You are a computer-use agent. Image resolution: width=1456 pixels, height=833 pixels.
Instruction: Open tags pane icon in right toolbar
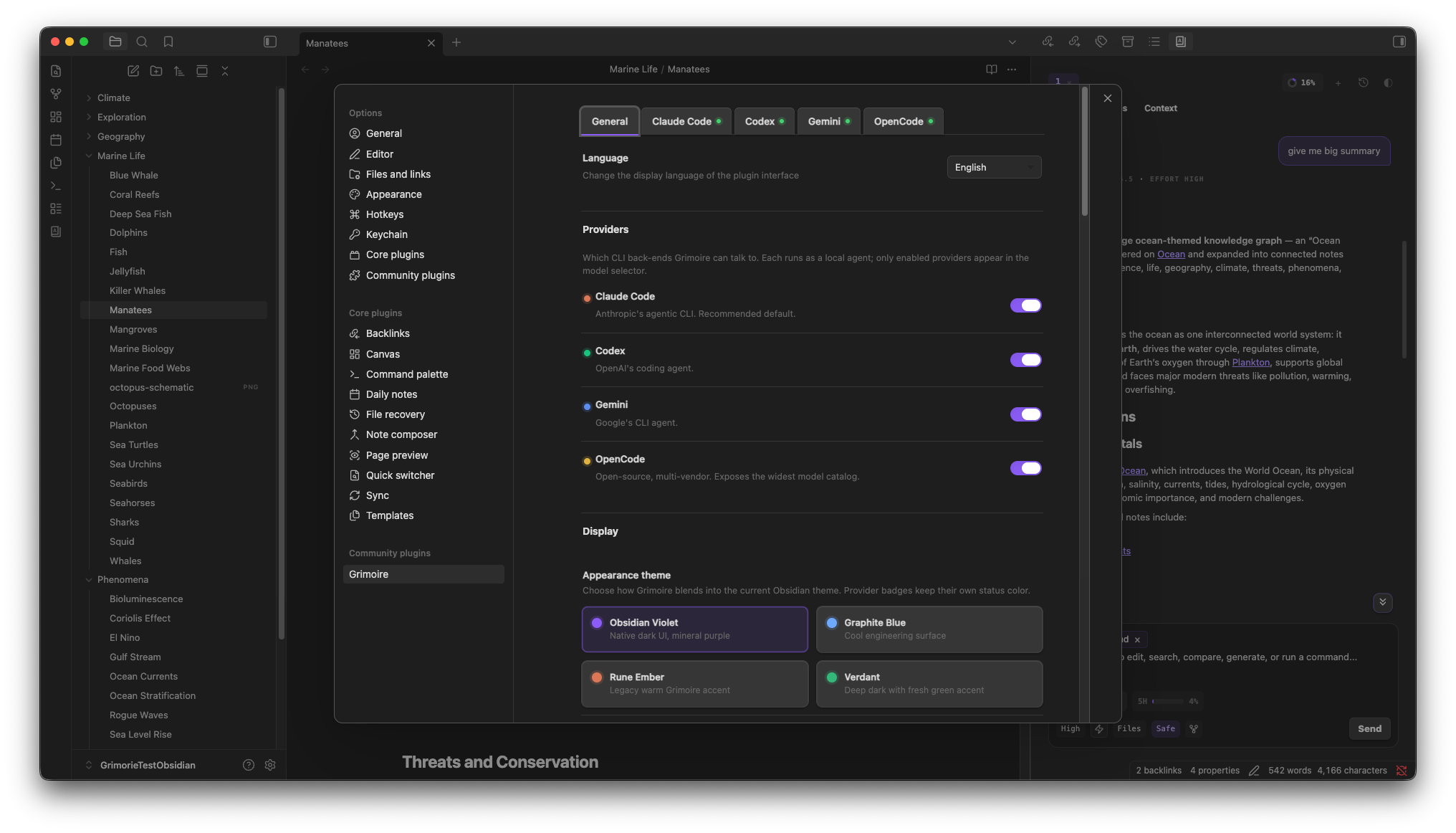tap(1101, 42)
